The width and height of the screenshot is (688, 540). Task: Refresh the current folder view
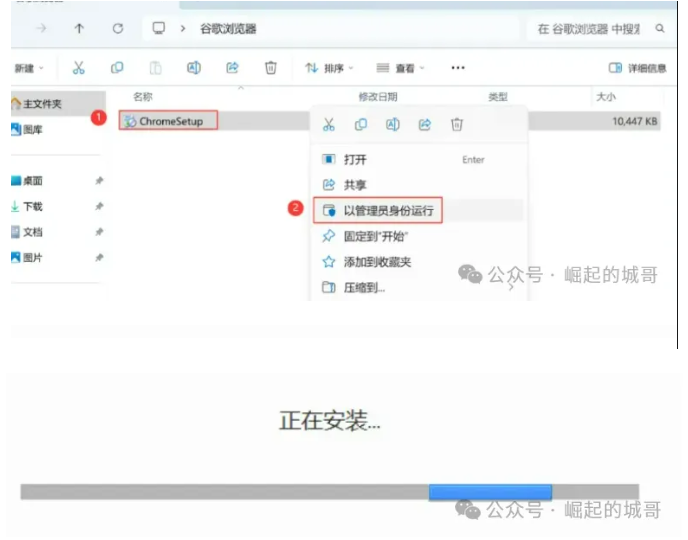tap(118, 29)
